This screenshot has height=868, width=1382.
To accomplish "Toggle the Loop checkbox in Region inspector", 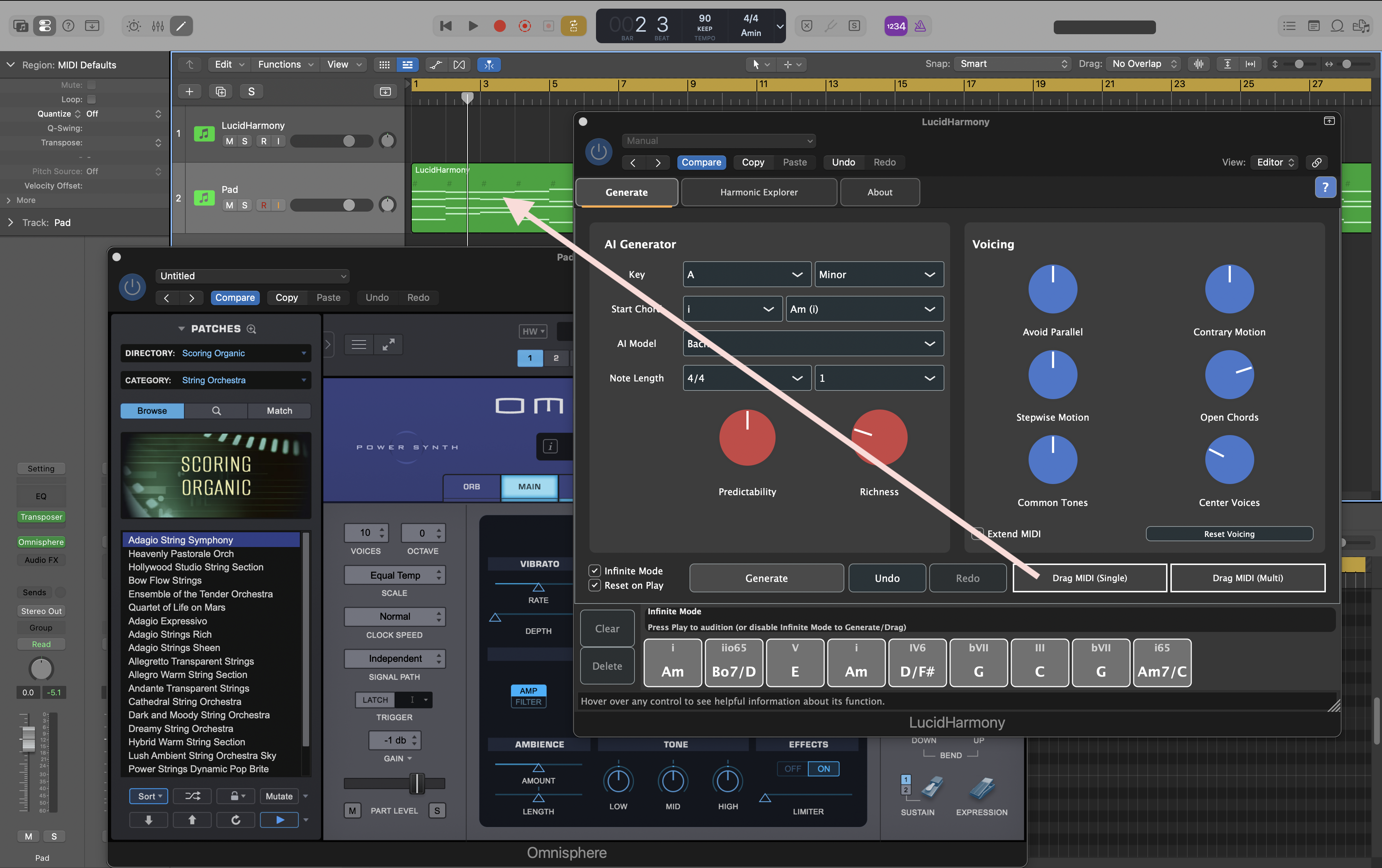I will (x=91, y=99).
